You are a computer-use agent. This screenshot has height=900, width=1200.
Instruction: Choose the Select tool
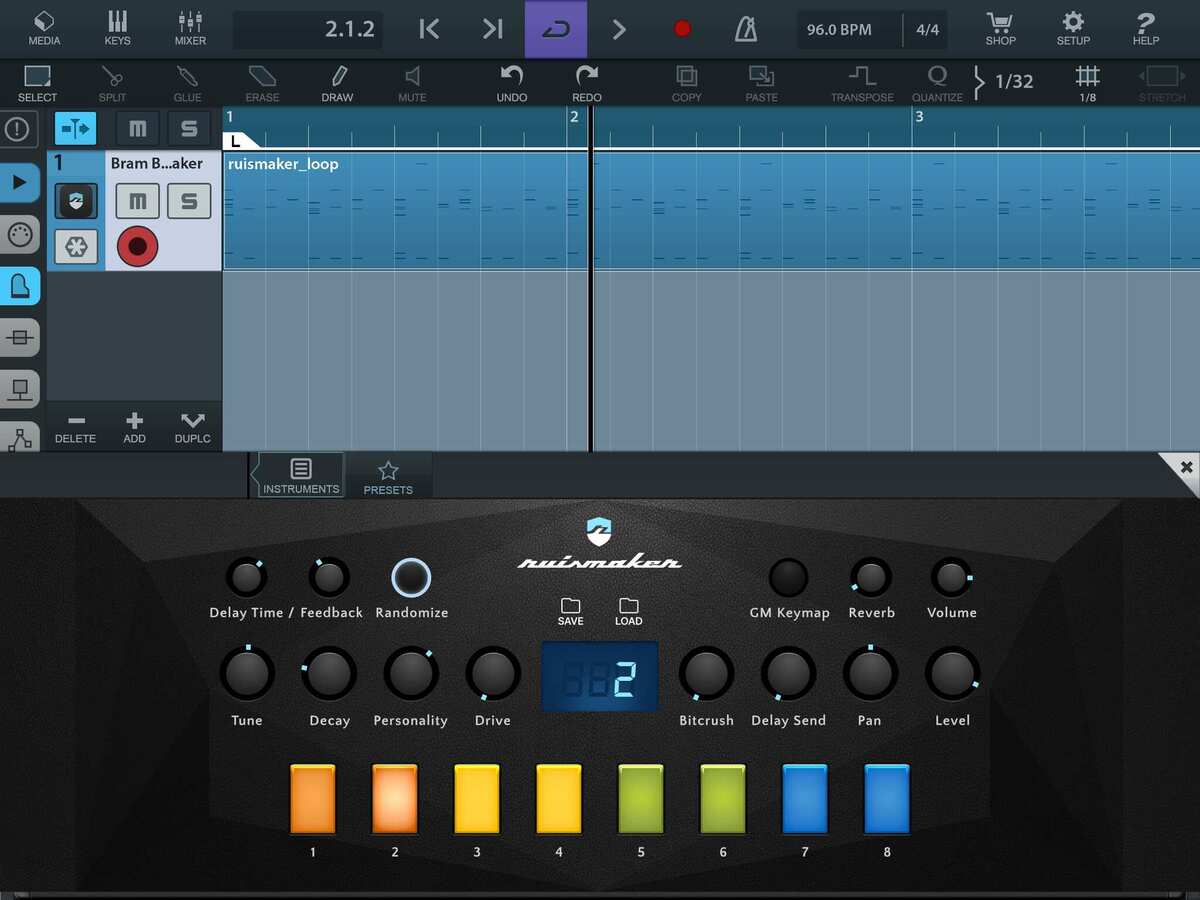[37, 83]
